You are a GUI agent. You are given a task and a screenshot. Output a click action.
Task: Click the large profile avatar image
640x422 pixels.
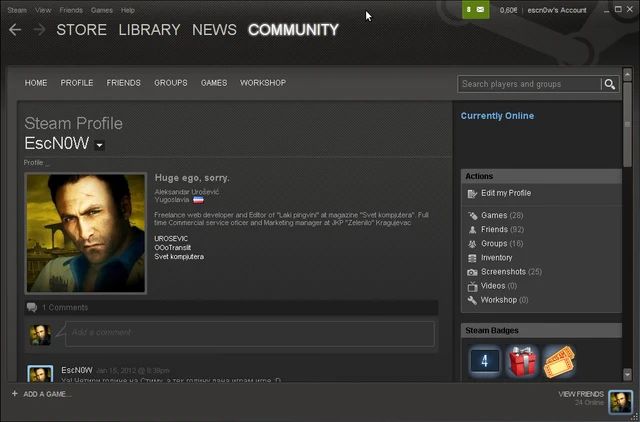coord(86,233)
